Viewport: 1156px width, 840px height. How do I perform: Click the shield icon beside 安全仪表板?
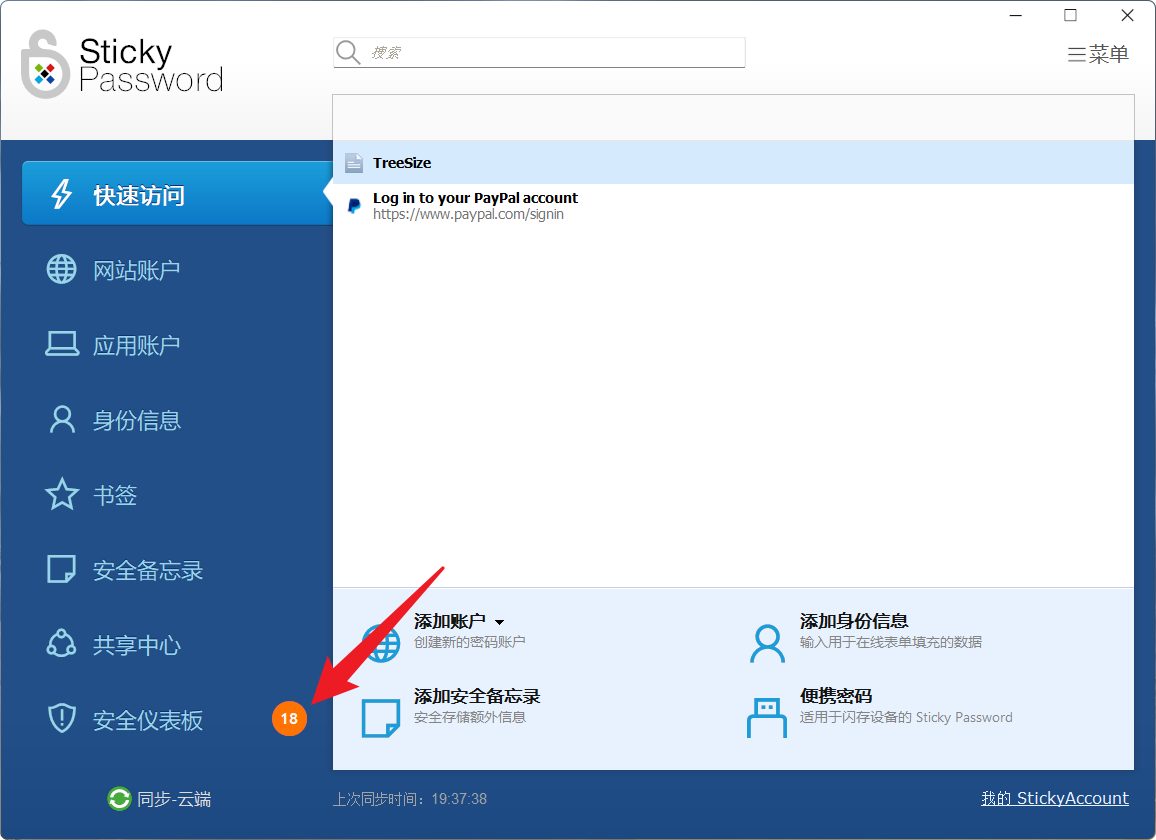62,718
